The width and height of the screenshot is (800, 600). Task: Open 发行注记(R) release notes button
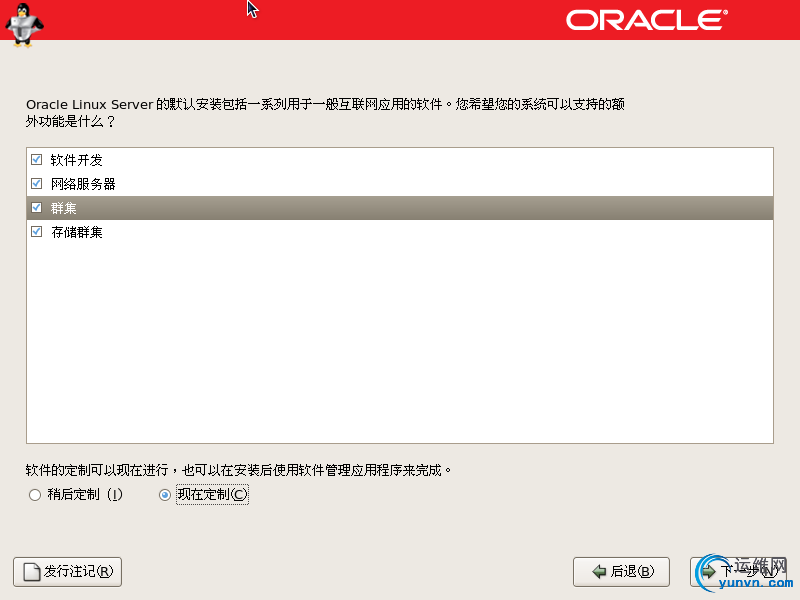67,572
